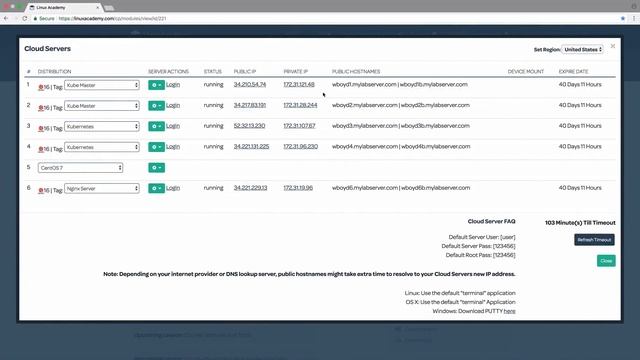Click the EXPIRE DATE column header
This screenshot has height=360, width=640.
pos(573,71)
